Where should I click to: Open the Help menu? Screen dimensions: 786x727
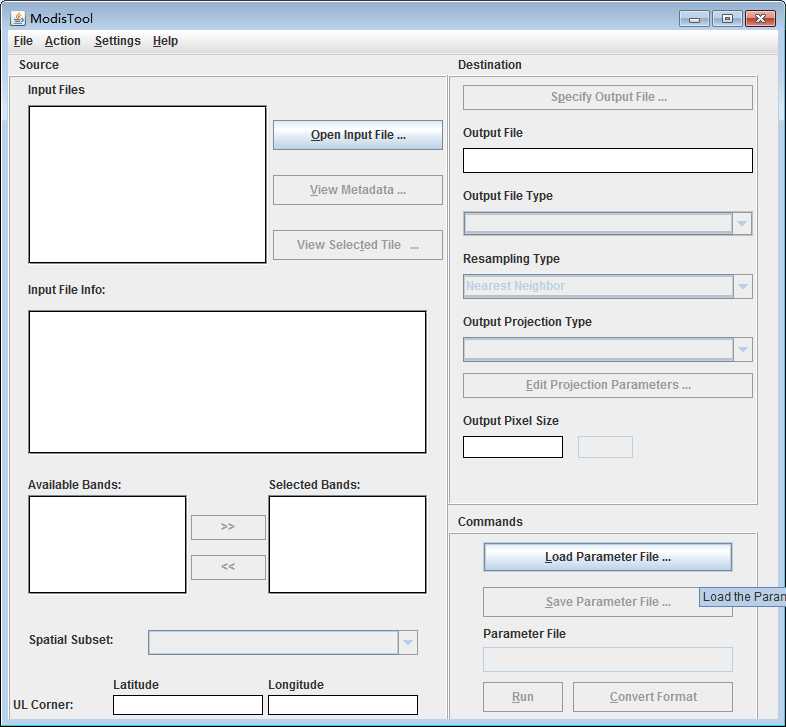pos(165,41)
